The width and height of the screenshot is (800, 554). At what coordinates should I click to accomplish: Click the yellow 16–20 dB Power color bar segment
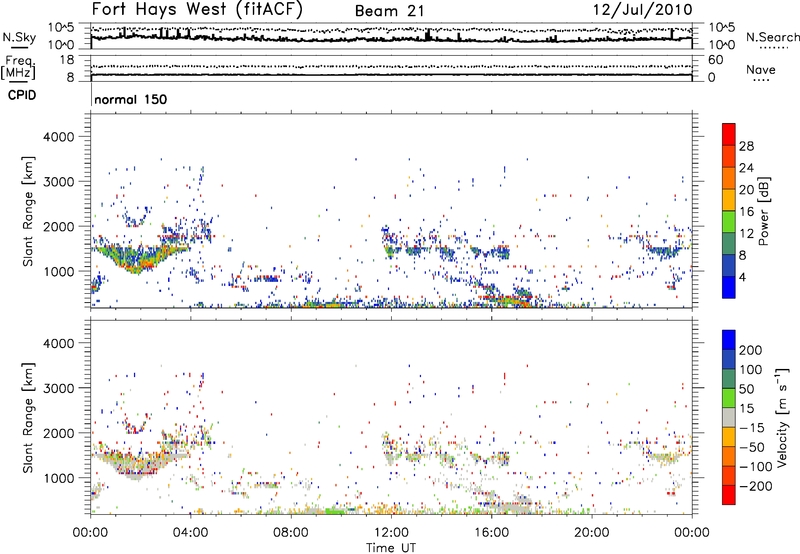pos(729,199)
